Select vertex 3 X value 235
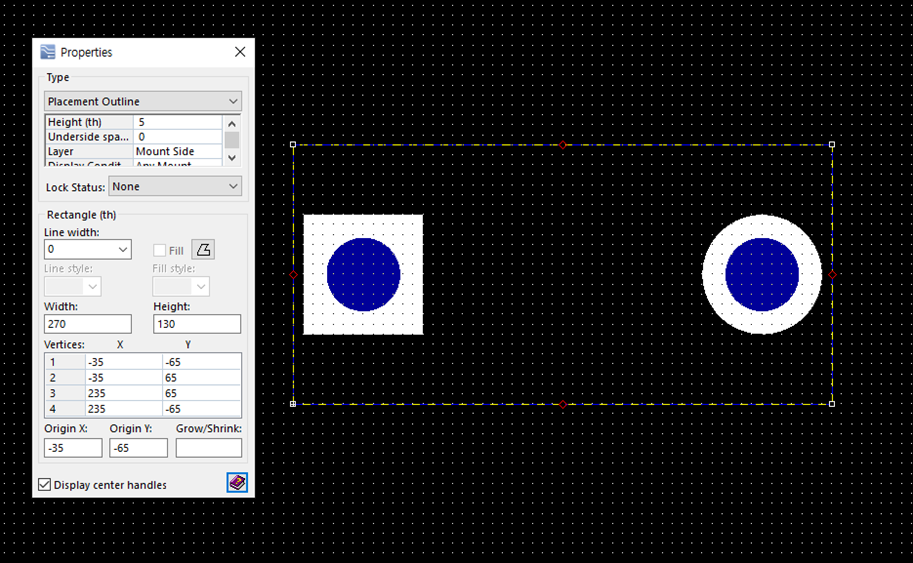The height and width of the screenshot is (563, 913). 123,394
